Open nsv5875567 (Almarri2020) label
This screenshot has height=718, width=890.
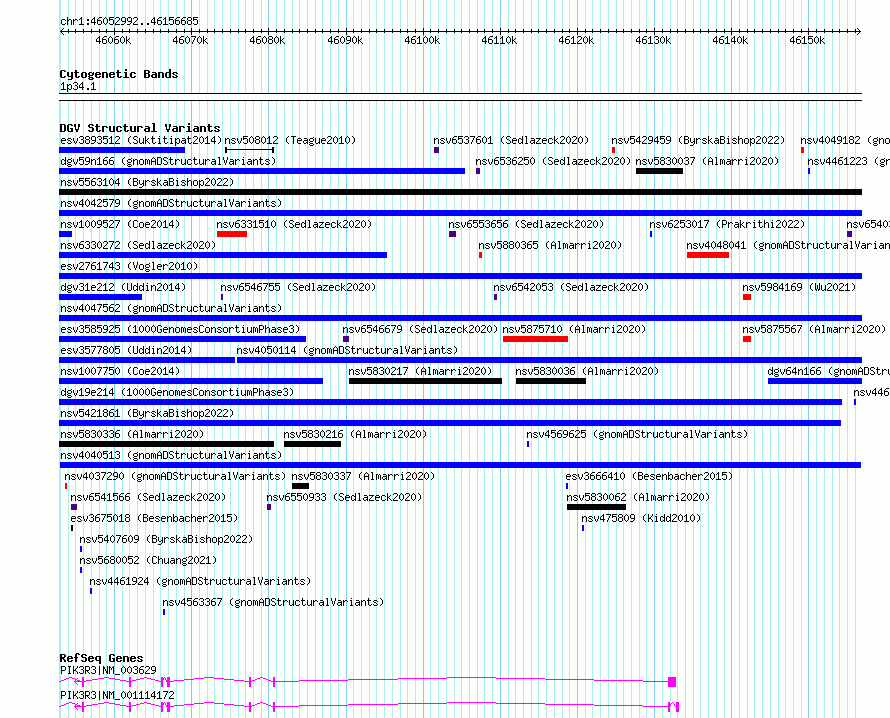pos(814,329)
